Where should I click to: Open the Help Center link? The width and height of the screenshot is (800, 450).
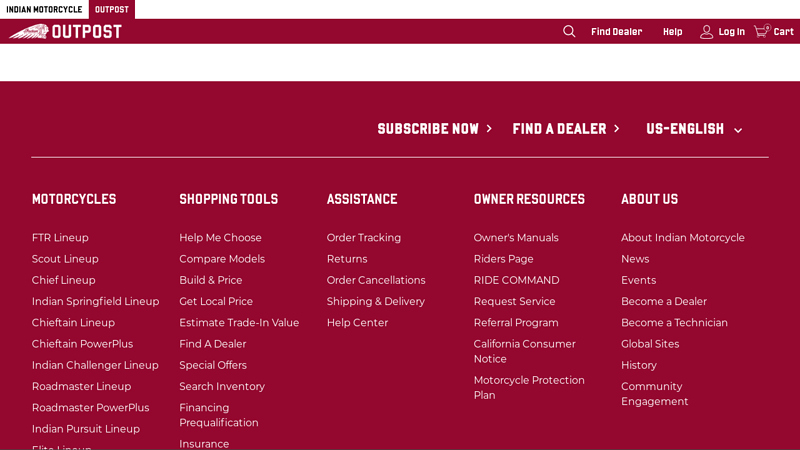[x=357, y=323]
